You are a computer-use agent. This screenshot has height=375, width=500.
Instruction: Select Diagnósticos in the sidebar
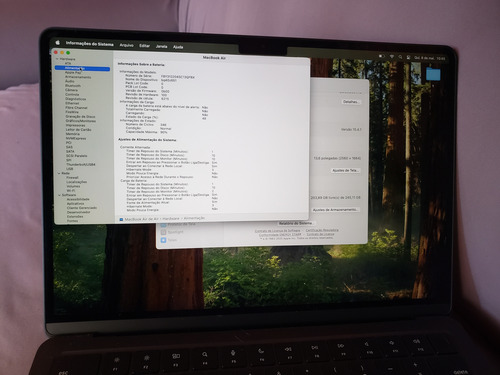coord(76,99)
